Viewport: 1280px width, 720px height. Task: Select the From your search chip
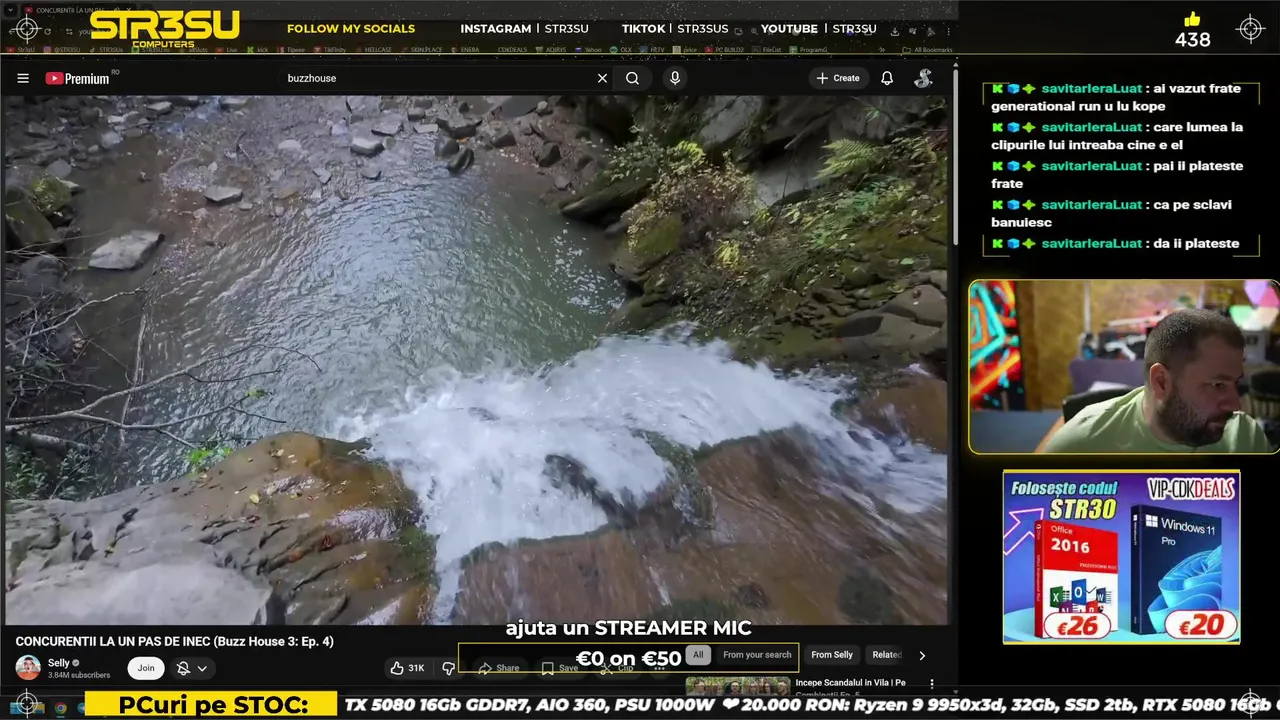[757, 655]
